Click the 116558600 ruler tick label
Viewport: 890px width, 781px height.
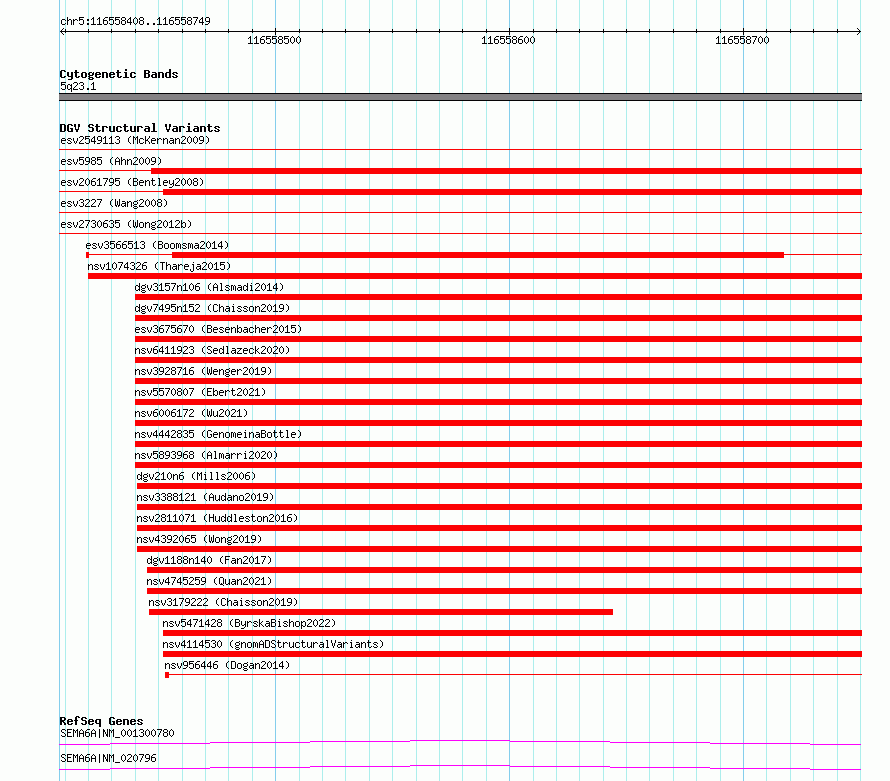(x=508, y=40)
